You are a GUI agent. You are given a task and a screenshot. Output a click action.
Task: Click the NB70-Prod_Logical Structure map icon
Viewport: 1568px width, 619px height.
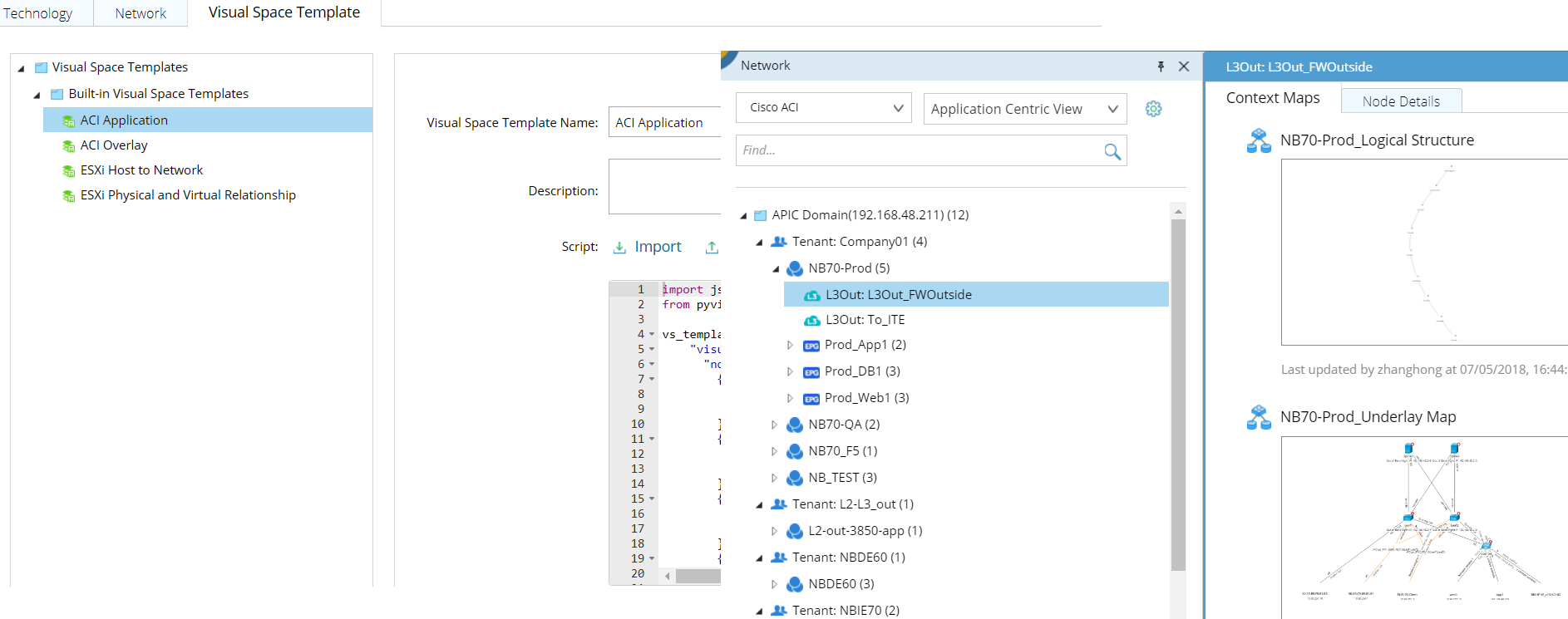(x=1259, y=140)
